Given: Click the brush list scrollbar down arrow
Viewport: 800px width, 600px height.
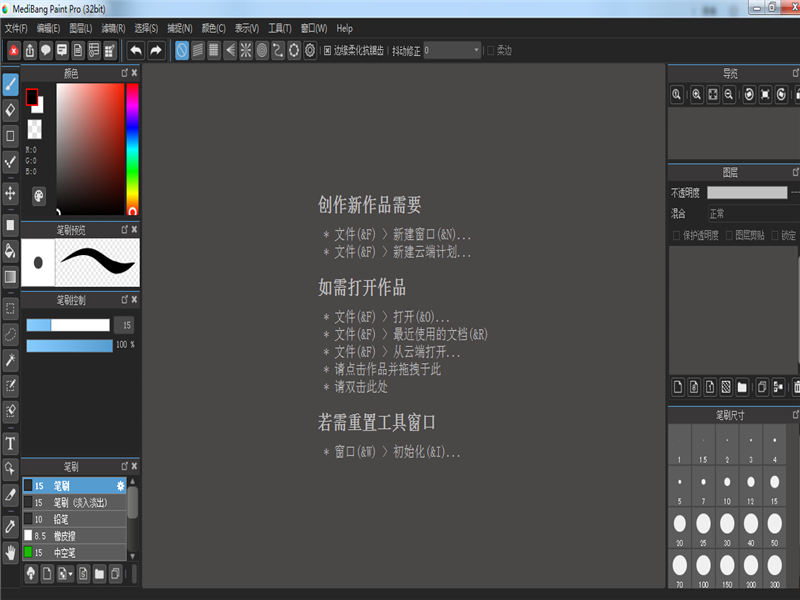Looking at the screenshot, I should [133, 556].
